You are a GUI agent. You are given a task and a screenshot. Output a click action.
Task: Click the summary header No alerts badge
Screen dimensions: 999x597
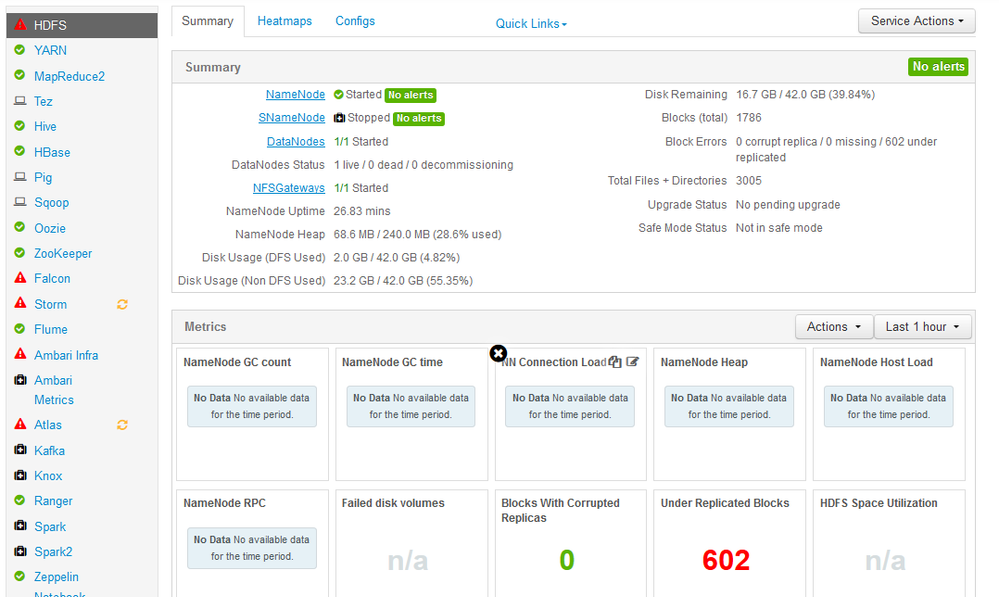(x=938, y=66)
